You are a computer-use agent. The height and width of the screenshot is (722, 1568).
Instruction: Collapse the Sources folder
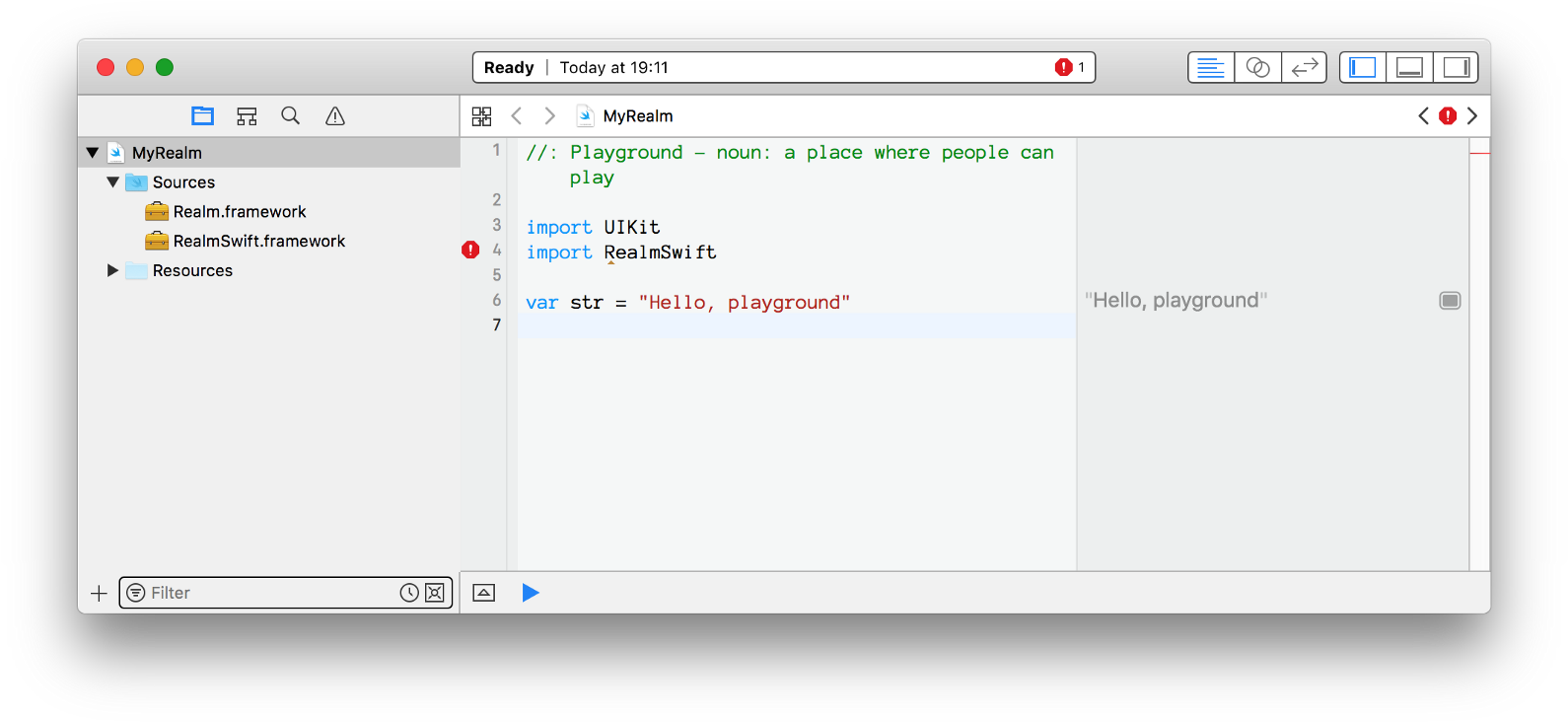click(x=113, y=182)
